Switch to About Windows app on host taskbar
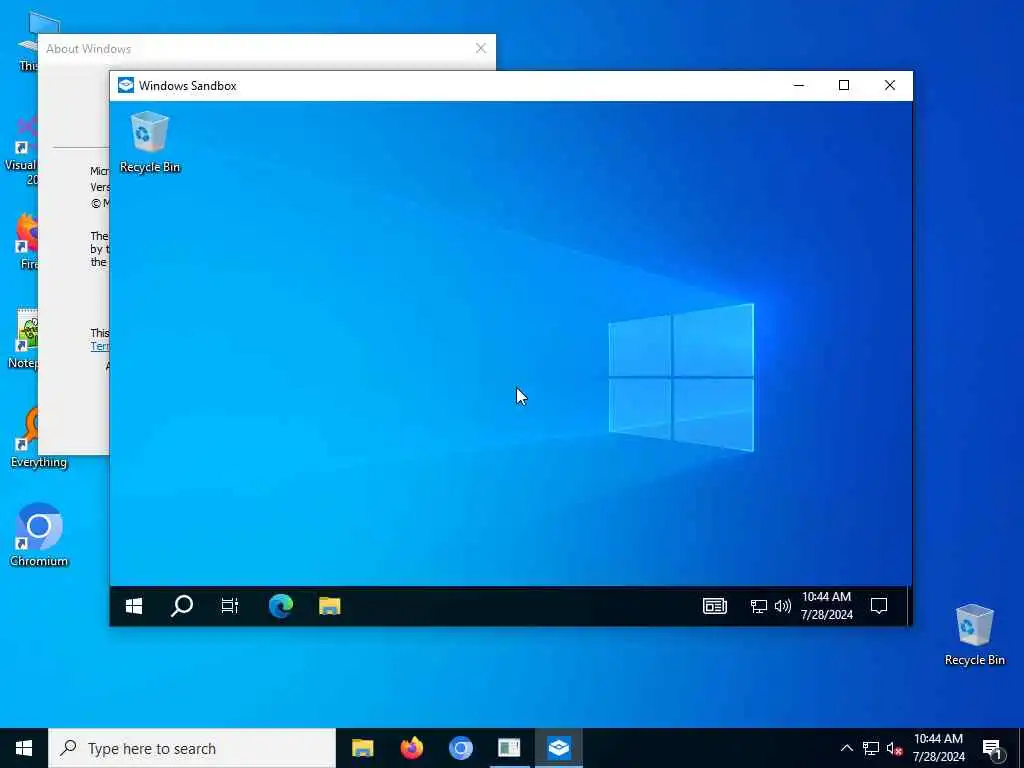This screenshot has width=1024, height=768. [x=509, y=748]
